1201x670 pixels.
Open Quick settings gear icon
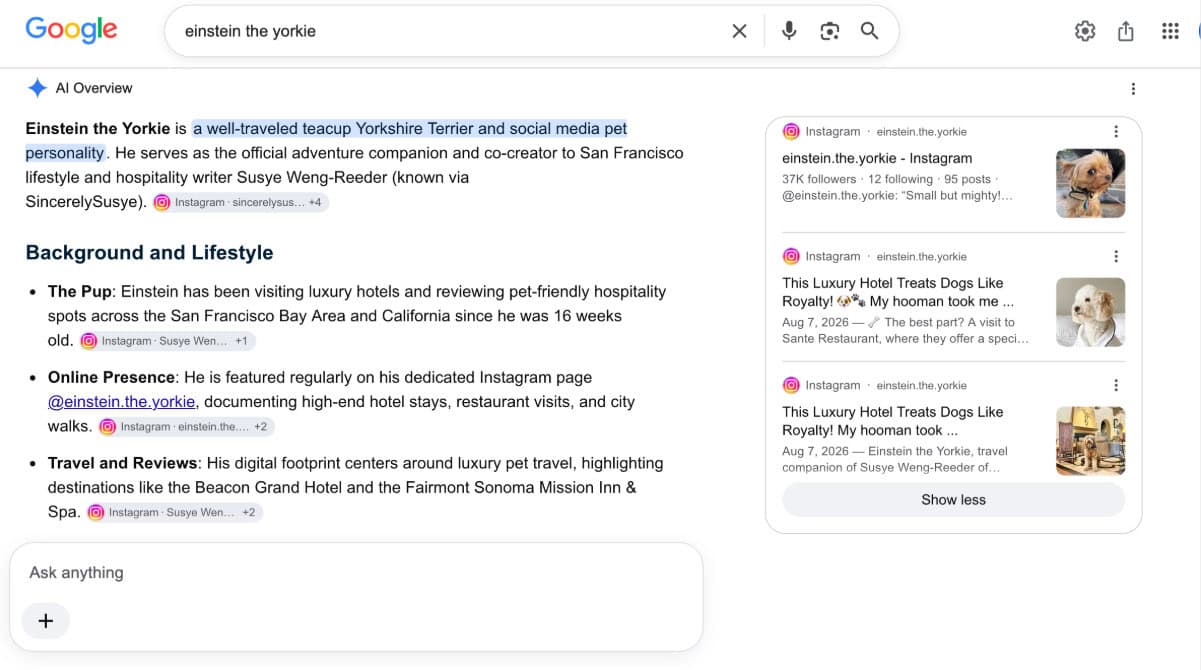1085,31
